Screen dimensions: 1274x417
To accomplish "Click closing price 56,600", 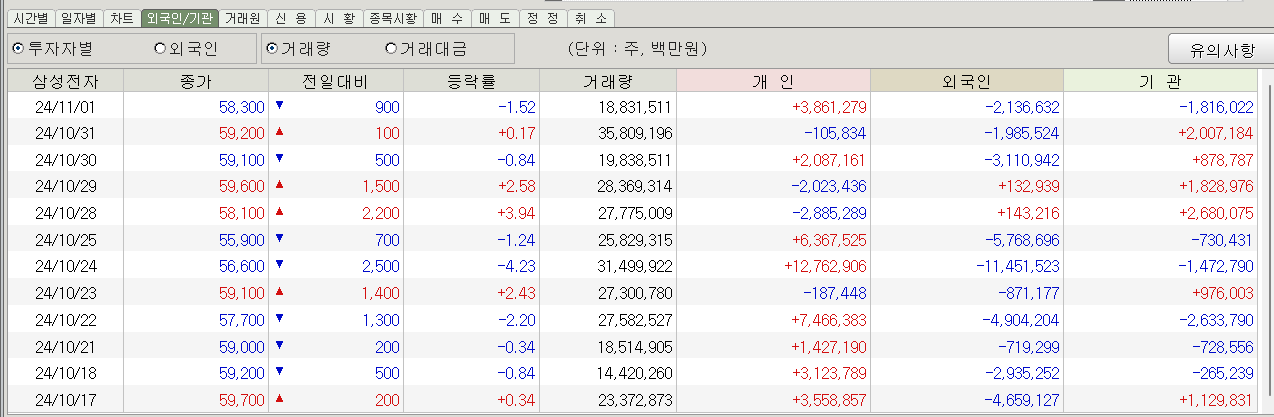I will [x=241, y=266].
